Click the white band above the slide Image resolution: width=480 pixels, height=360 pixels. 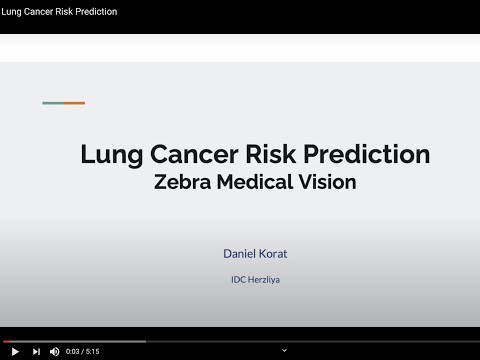(x=240, y=48)
